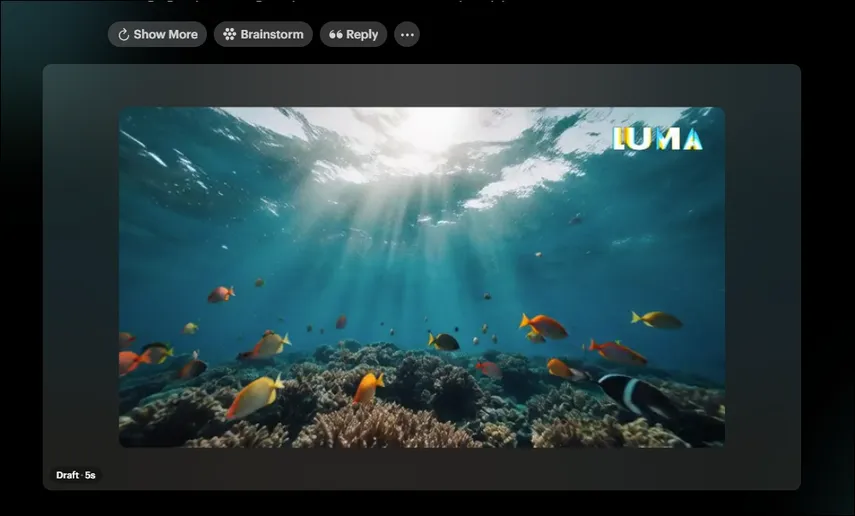Screen dimensions: 855x516
Task: Open the three-dots more options menu
Action: pyautogui.click(x=407, y=34)
